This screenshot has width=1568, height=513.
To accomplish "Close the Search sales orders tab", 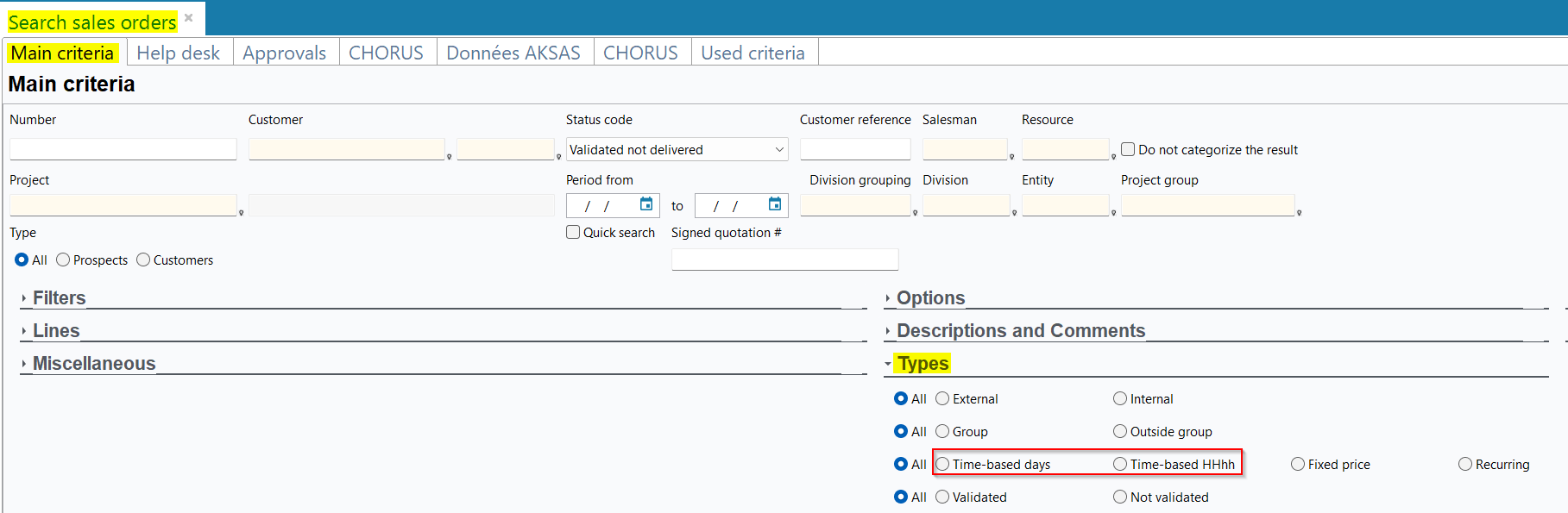I will tap(189, 18).
